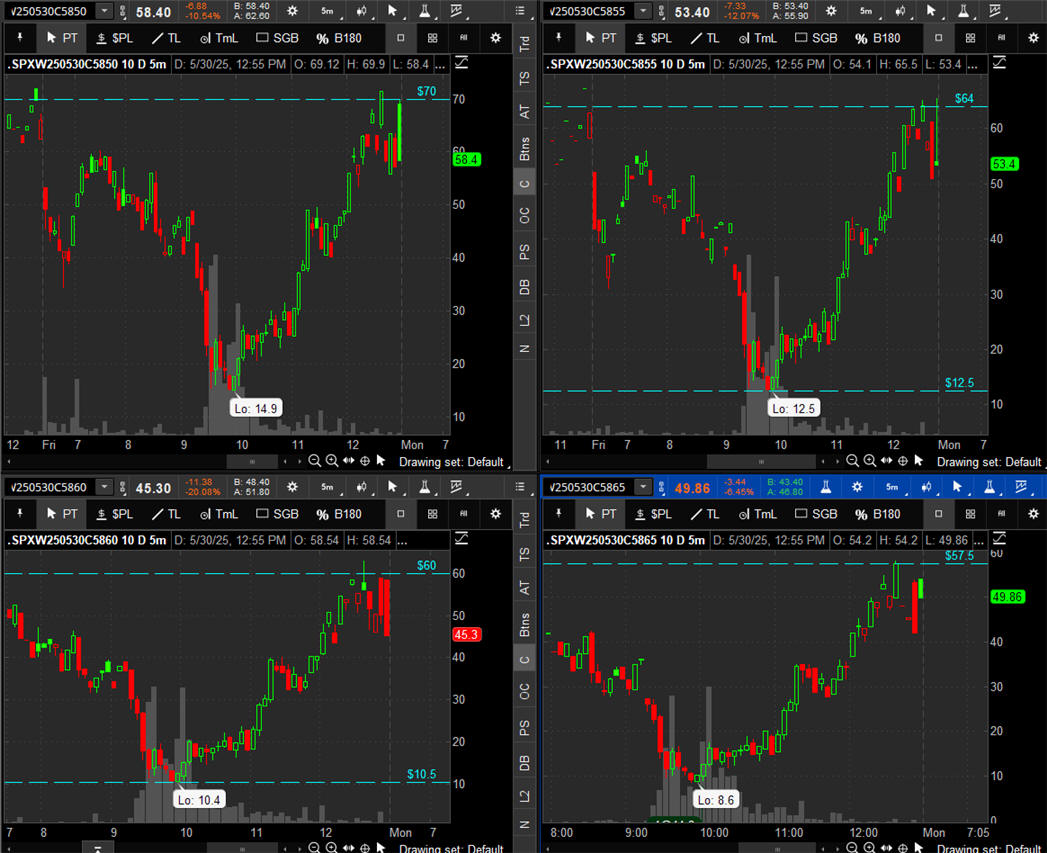Toggle 'All' layout button in C5850 panel

click(464, 38)
